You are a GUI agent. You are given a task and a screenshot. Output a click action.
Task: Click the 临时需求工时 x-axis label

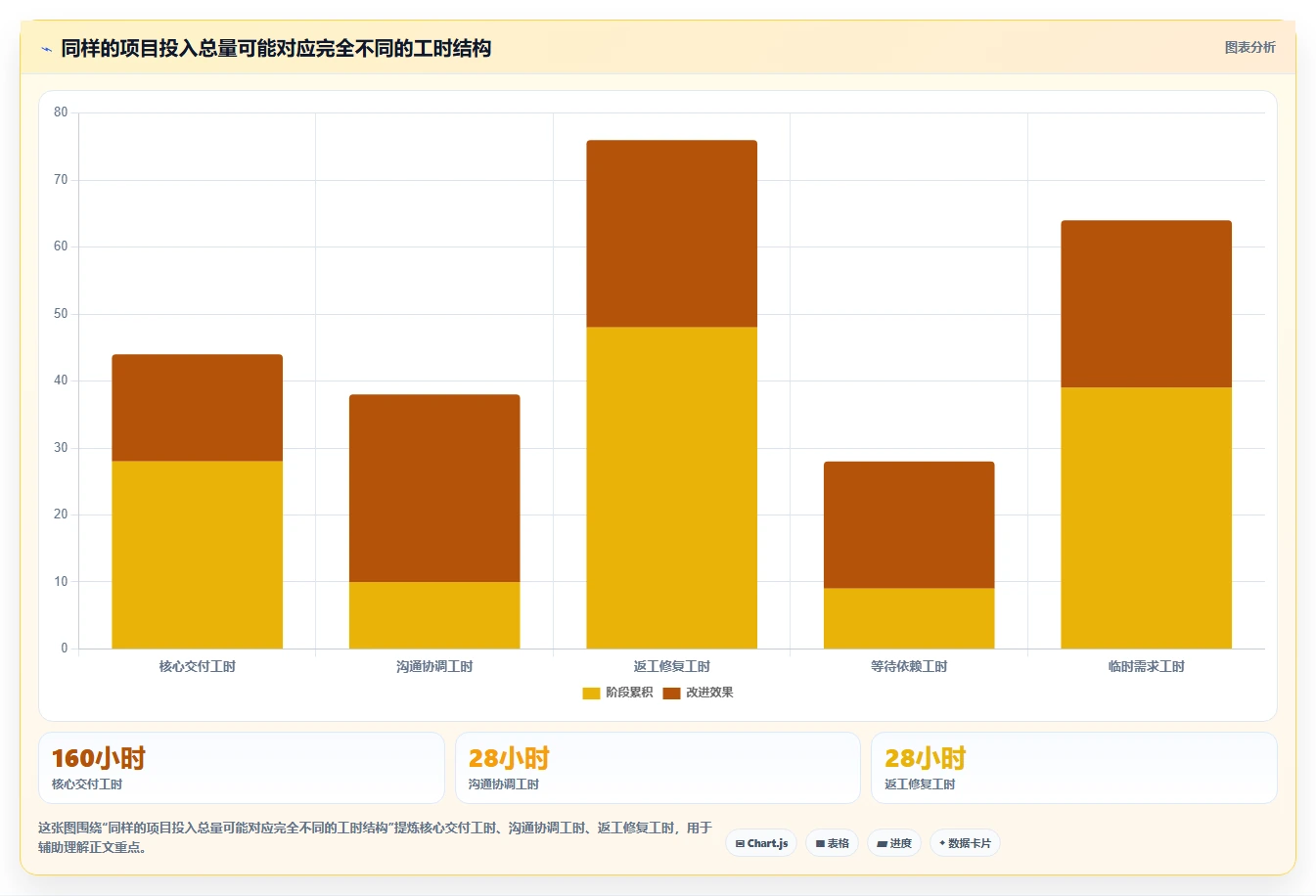pos(1147,666)
